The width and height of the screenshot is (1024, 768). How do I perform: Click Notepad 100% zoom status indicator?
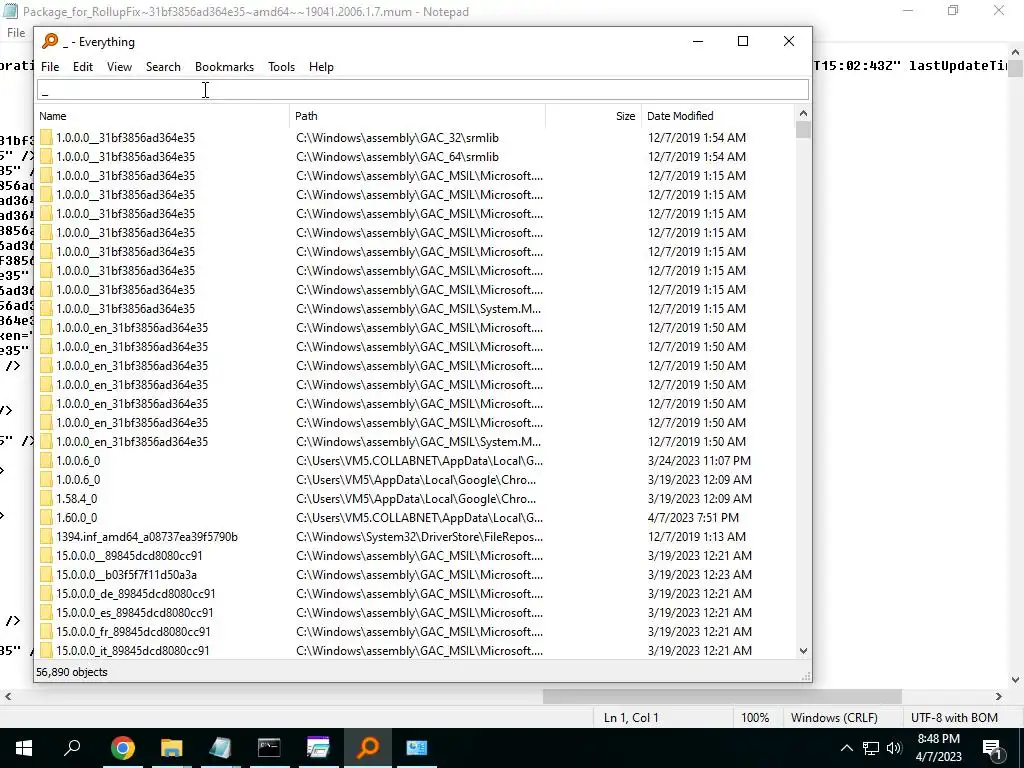pyautogui.click(x=755, y=718)
